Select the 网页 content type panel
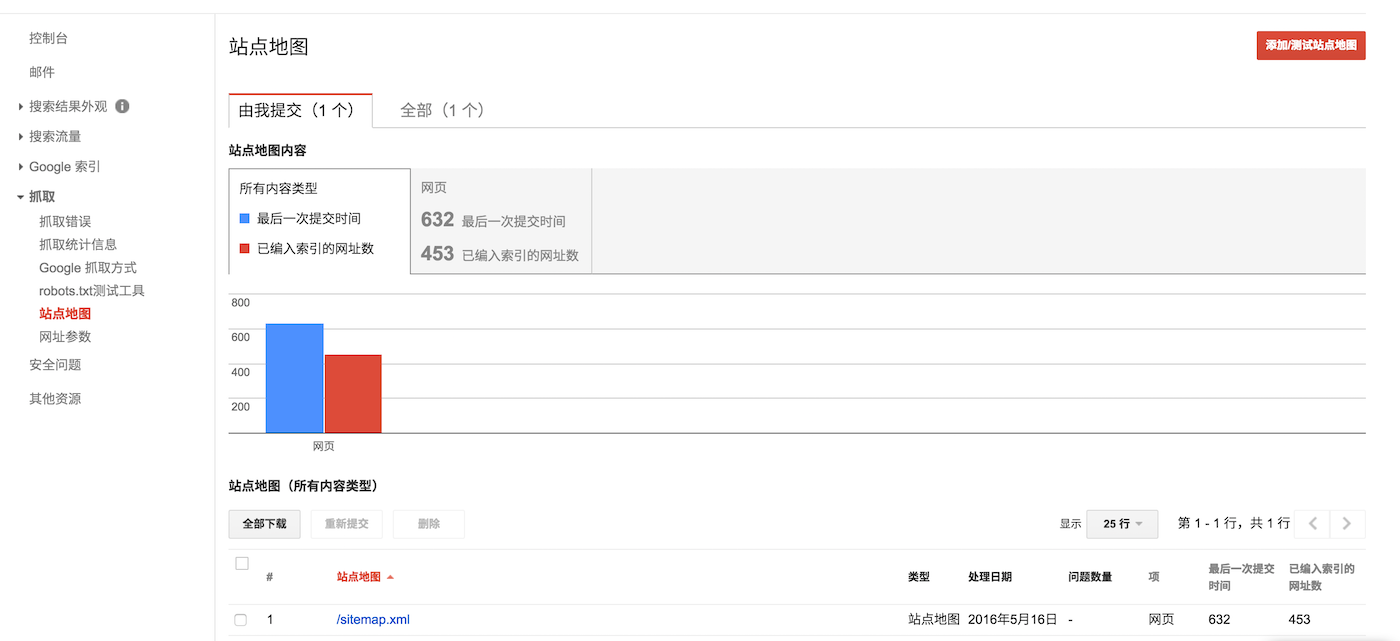Viewport: 1400px width, 641px height. coord(501,221)
